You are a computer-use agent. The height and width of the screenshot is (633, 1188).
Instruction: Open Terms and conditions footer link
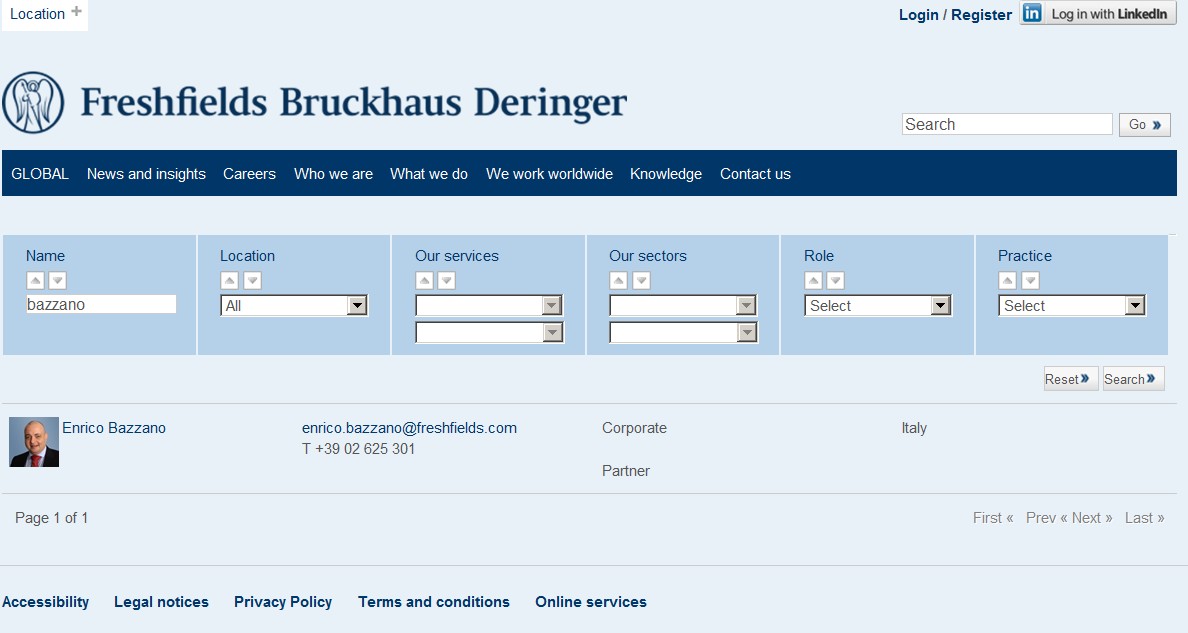click(x=434, y=602)
